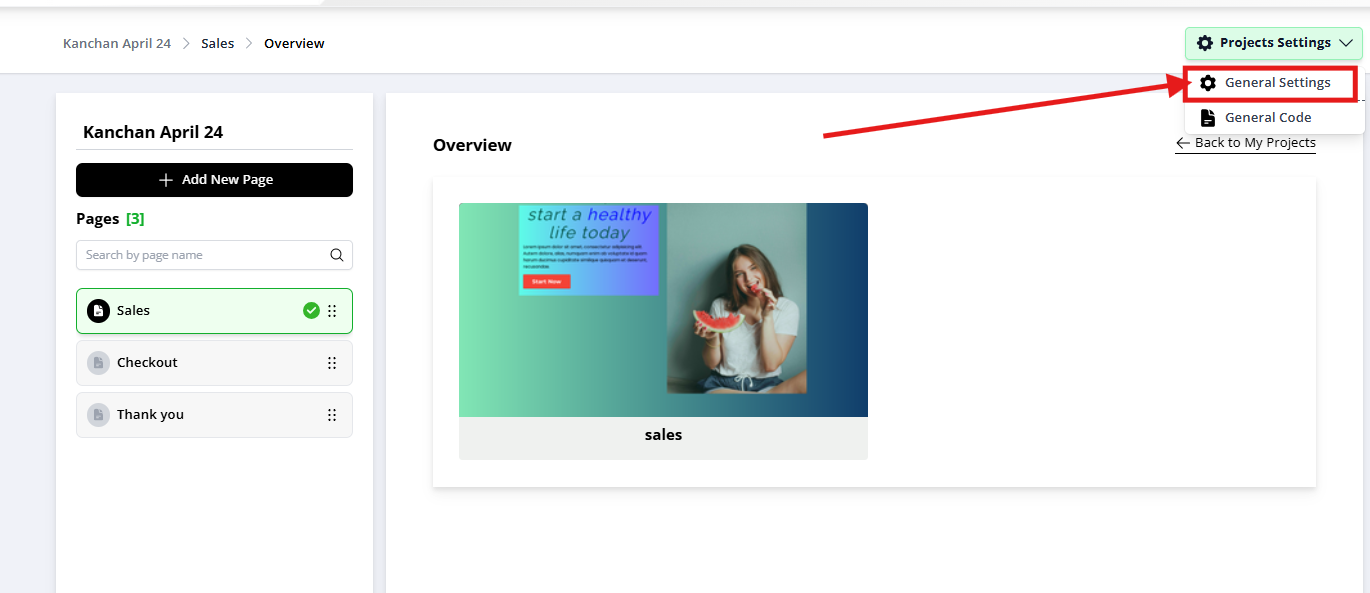Click the sales label under thumbnail
This screenshot has width=1370, height=593.
pos(663,435)
